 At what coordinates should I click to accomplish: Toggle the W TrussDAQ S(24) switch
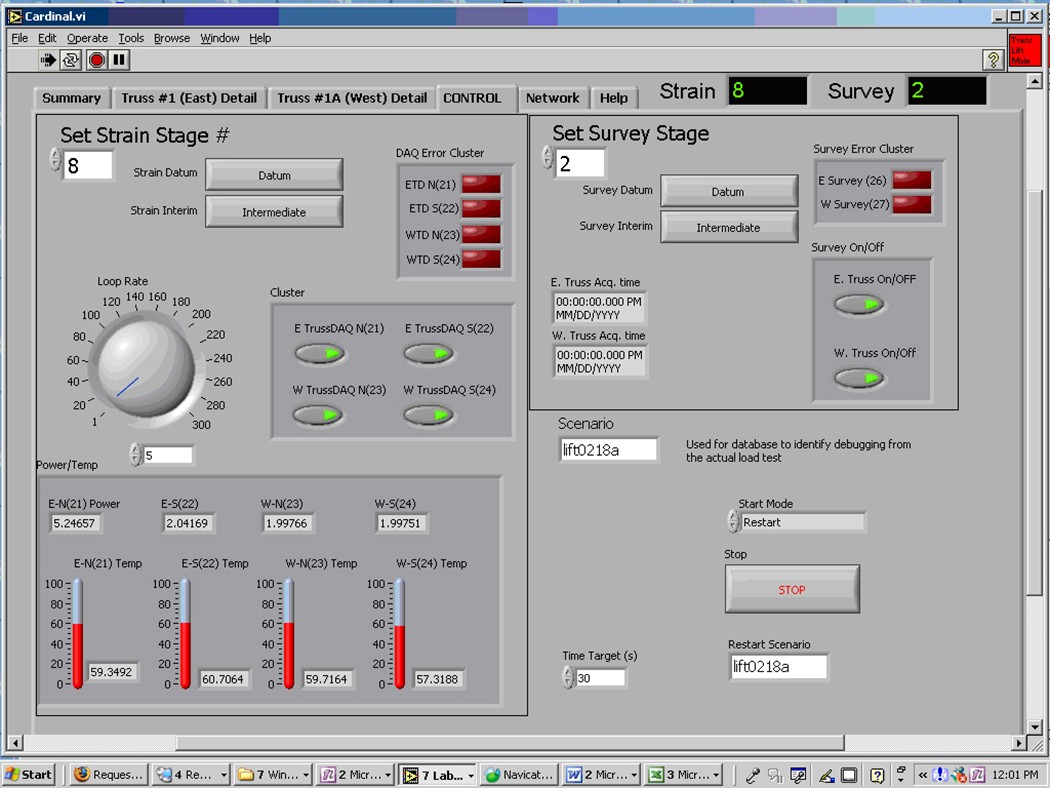coord(429,415)
